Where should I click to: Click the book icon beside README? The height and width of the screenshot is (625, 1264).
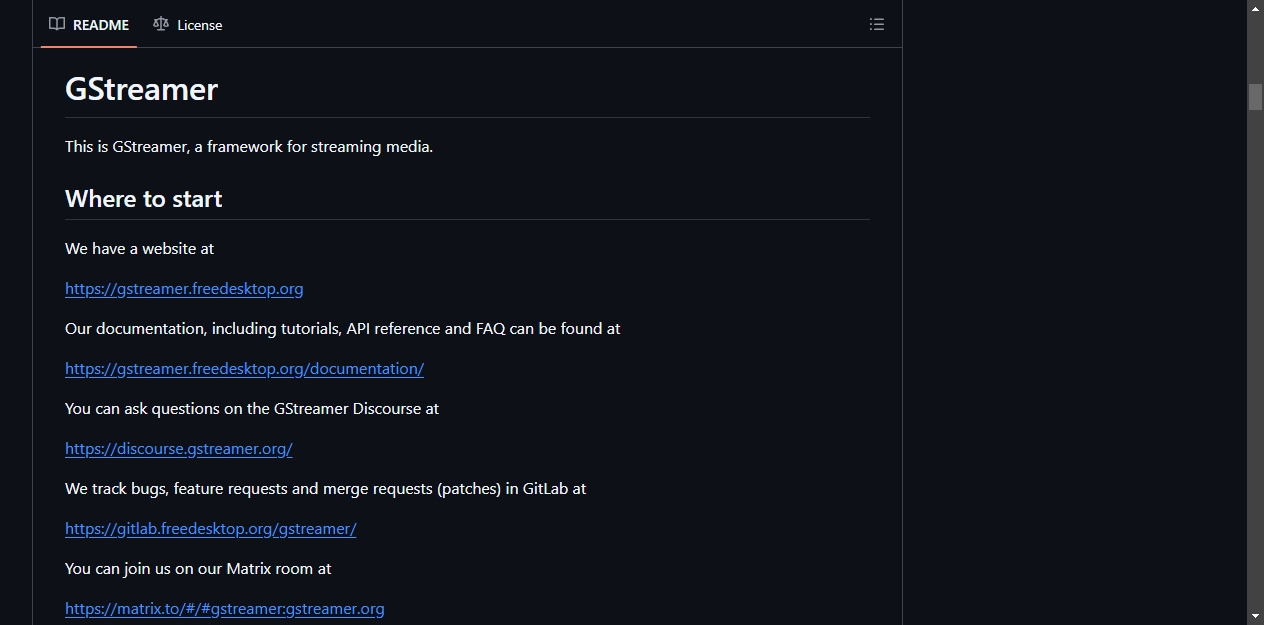click(57, 24)
